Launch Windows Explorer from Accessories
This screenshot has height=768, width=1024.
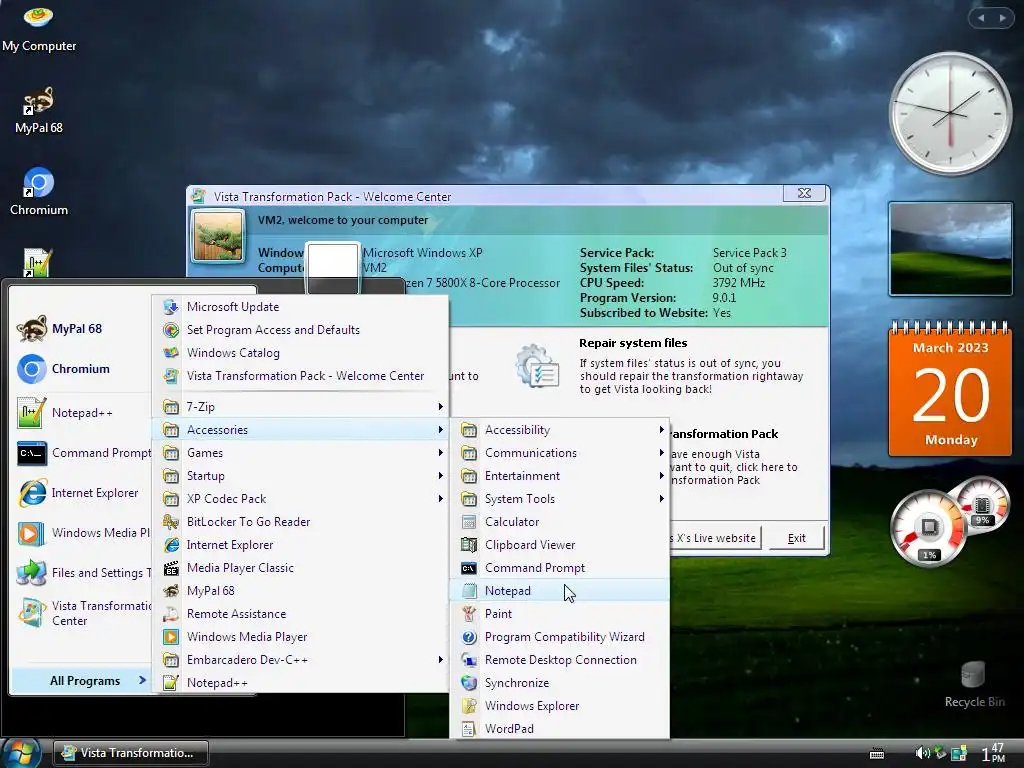pos(560,706)
